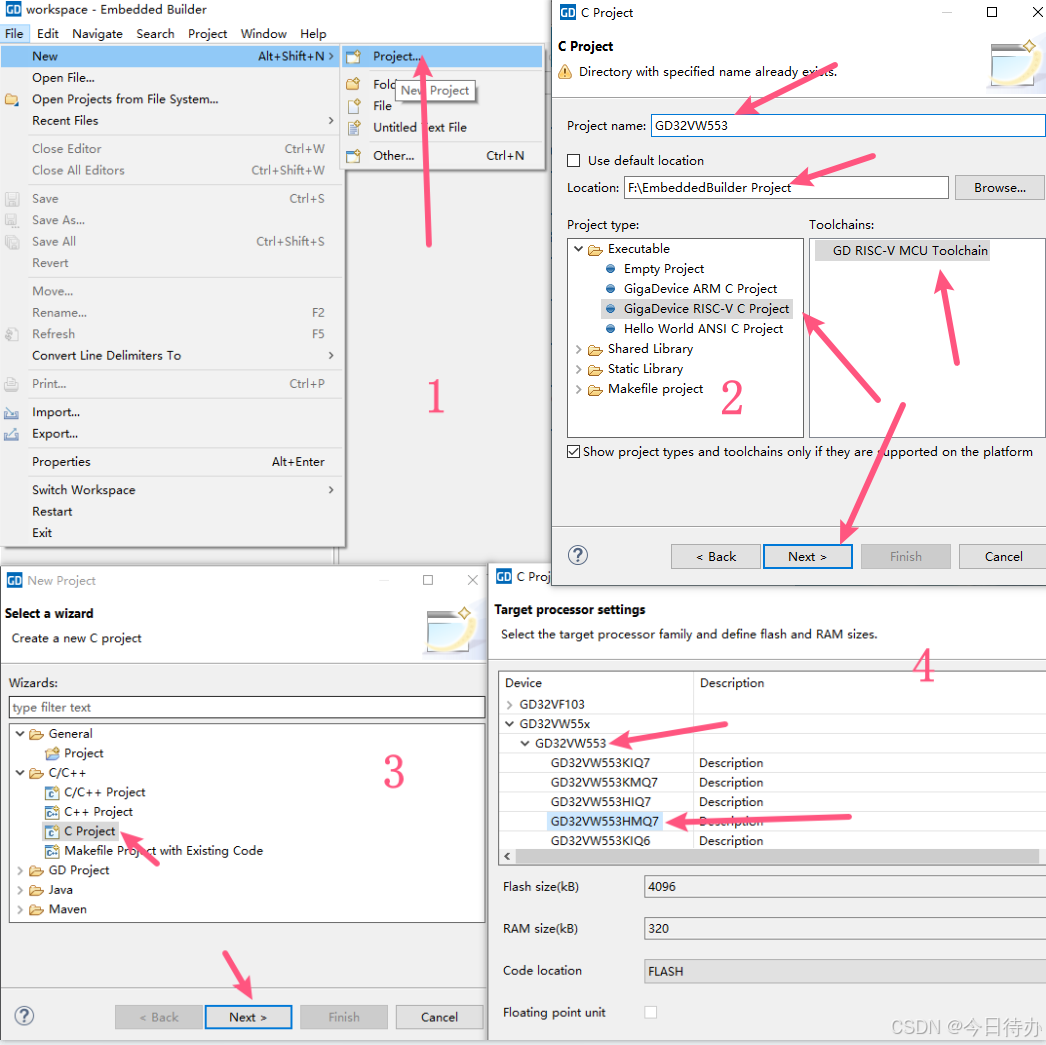Screen dimensions: 1046x1045
Task: Expand the GD32VF103 device node
Action: 510,704
